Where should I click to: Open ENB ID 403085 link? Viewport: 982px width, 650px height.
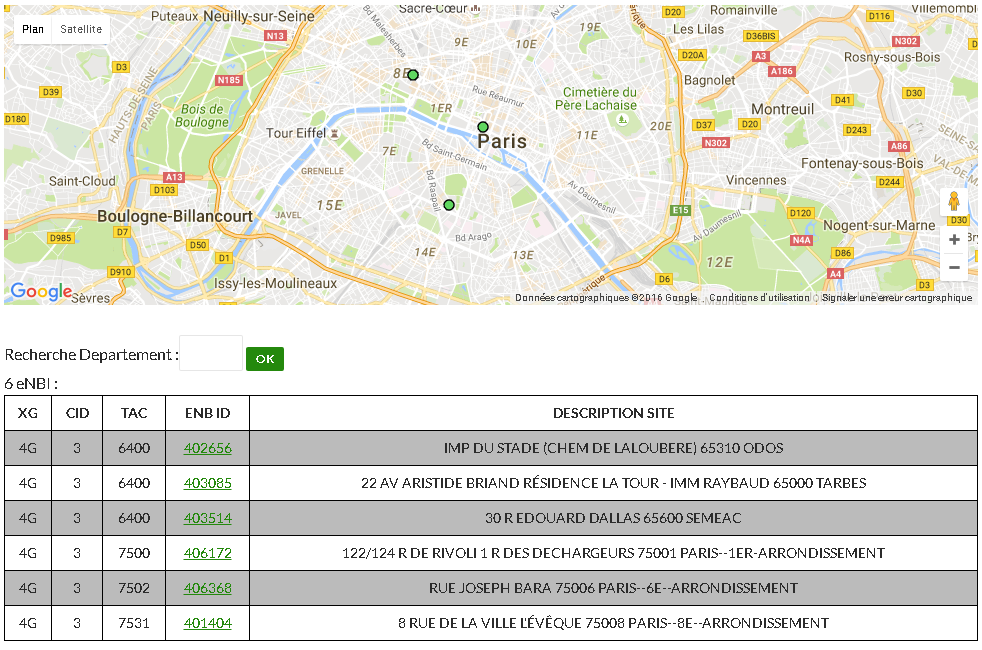pyautogui.click(x=207, y=483)
